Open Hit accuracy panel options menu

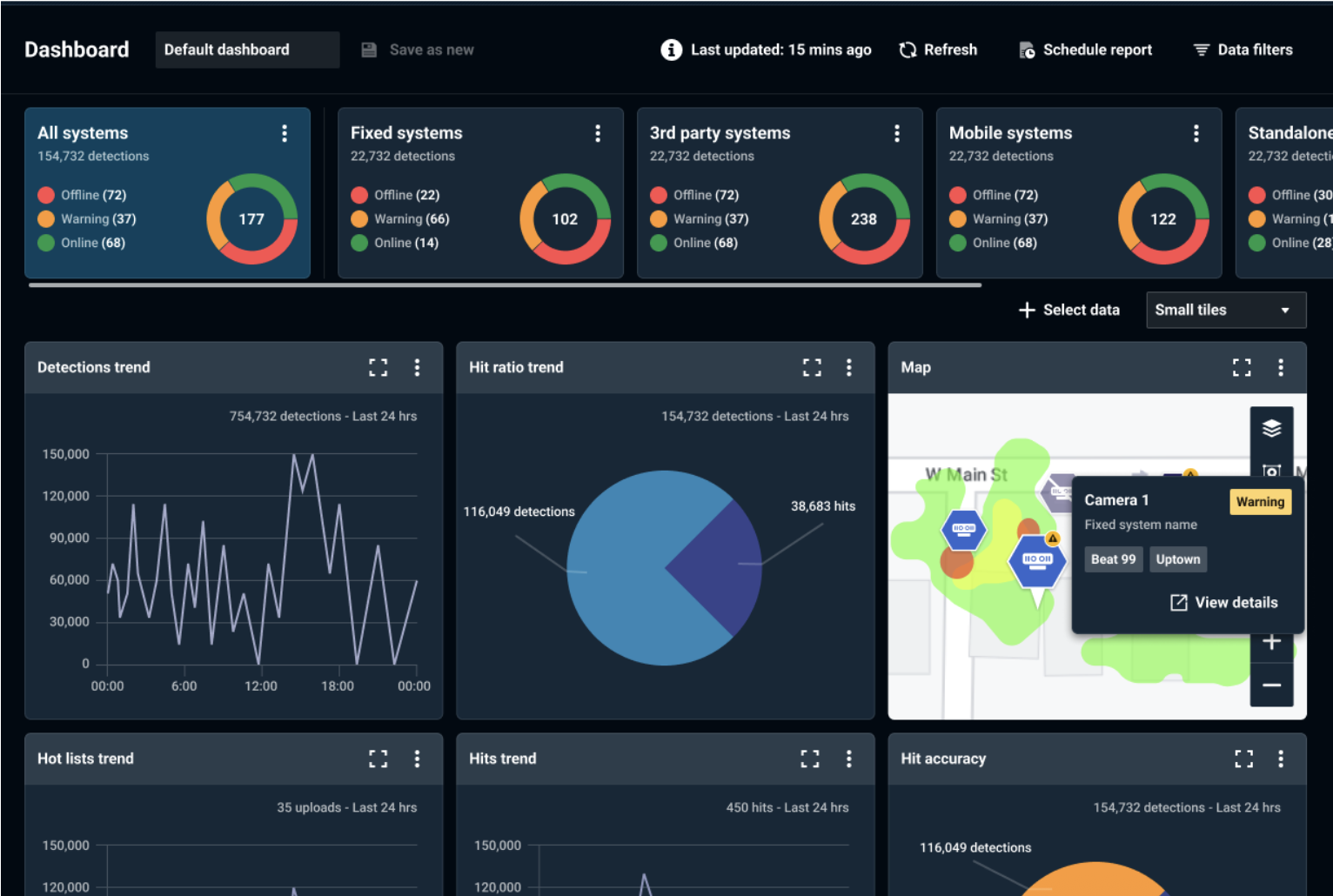tap(1281, 759)
